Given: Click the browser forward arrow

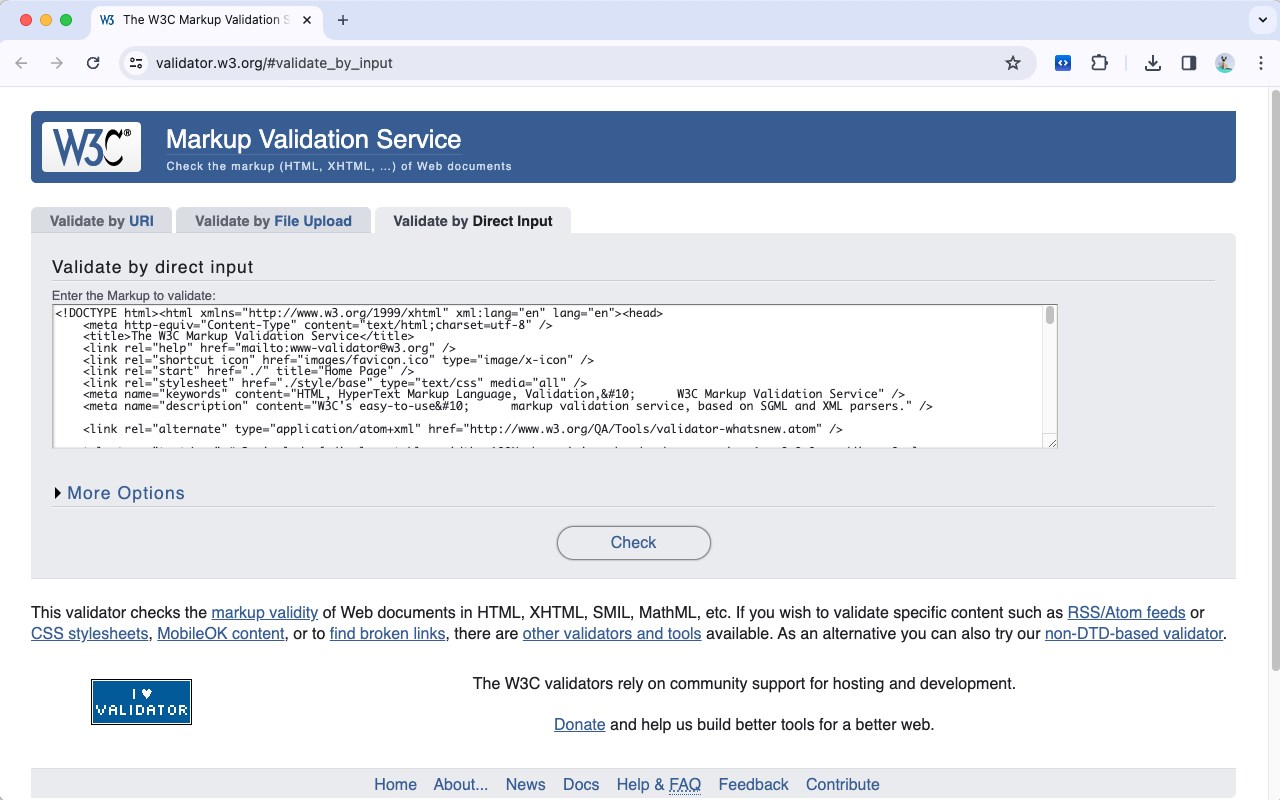Looking at the screenshot, I should point(57,63).
